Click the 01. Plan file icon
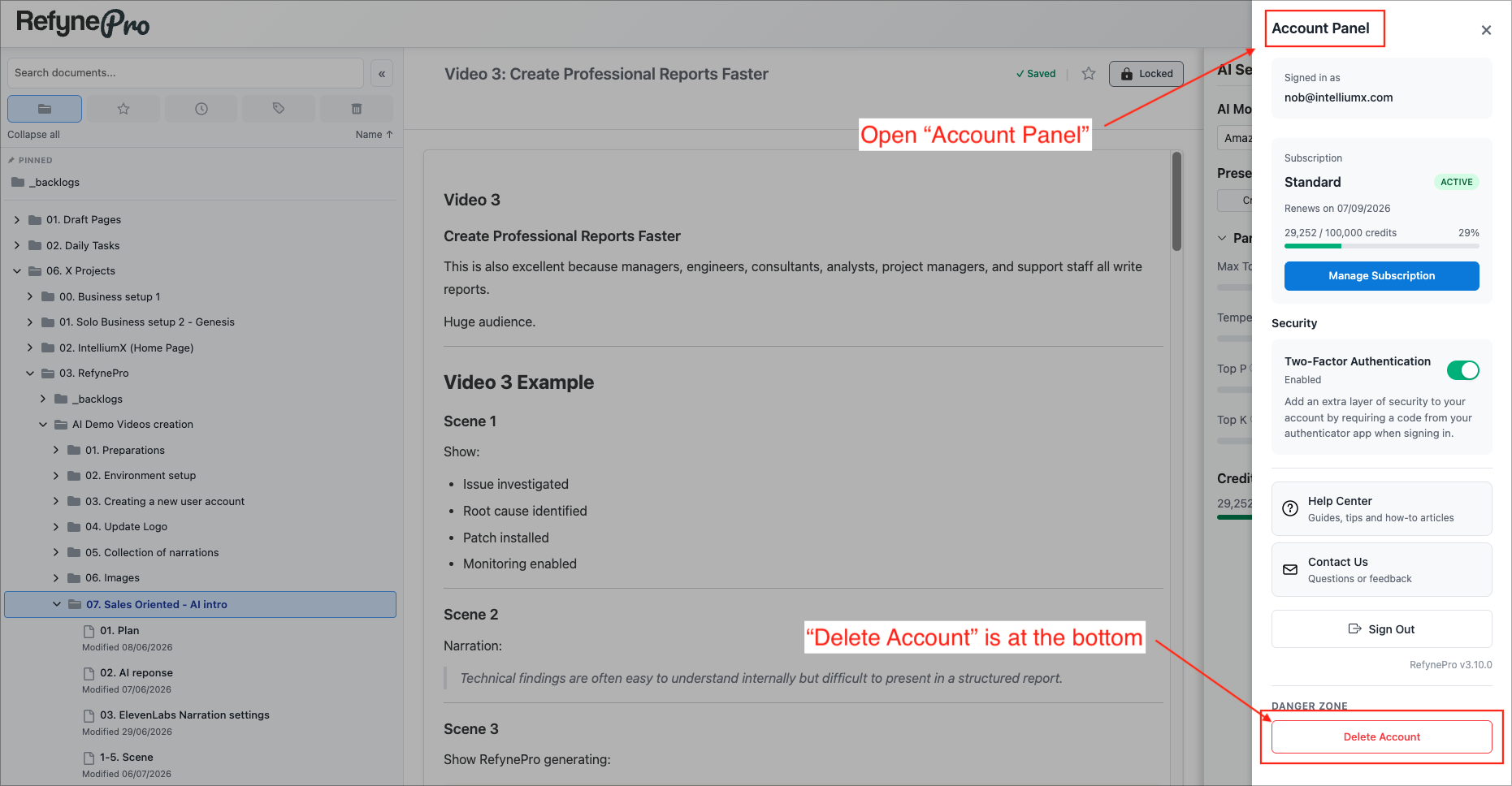Screen dimensions: 1512x786 (x=89, y=631)
